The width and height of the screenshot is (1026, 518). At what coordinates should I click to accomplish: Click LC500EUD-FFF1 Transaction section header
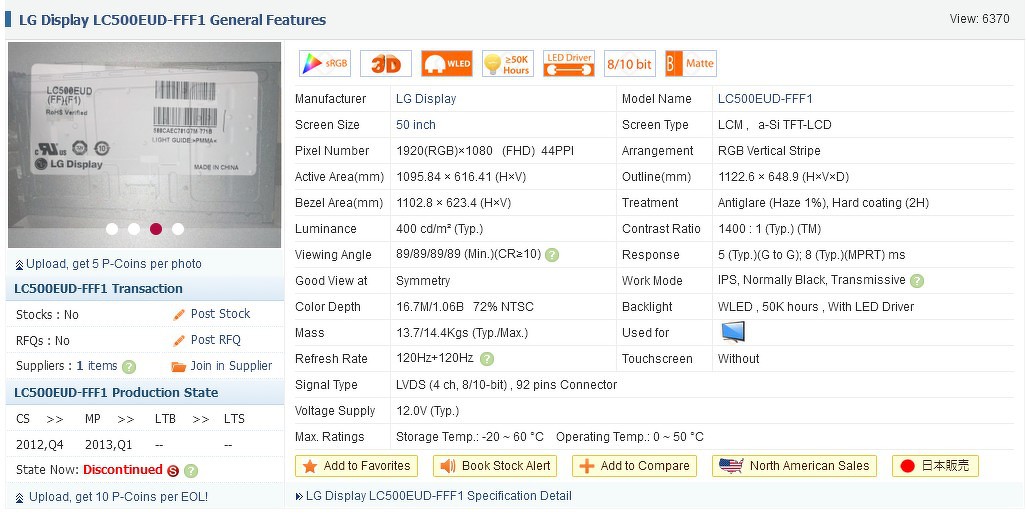(98, 288)
